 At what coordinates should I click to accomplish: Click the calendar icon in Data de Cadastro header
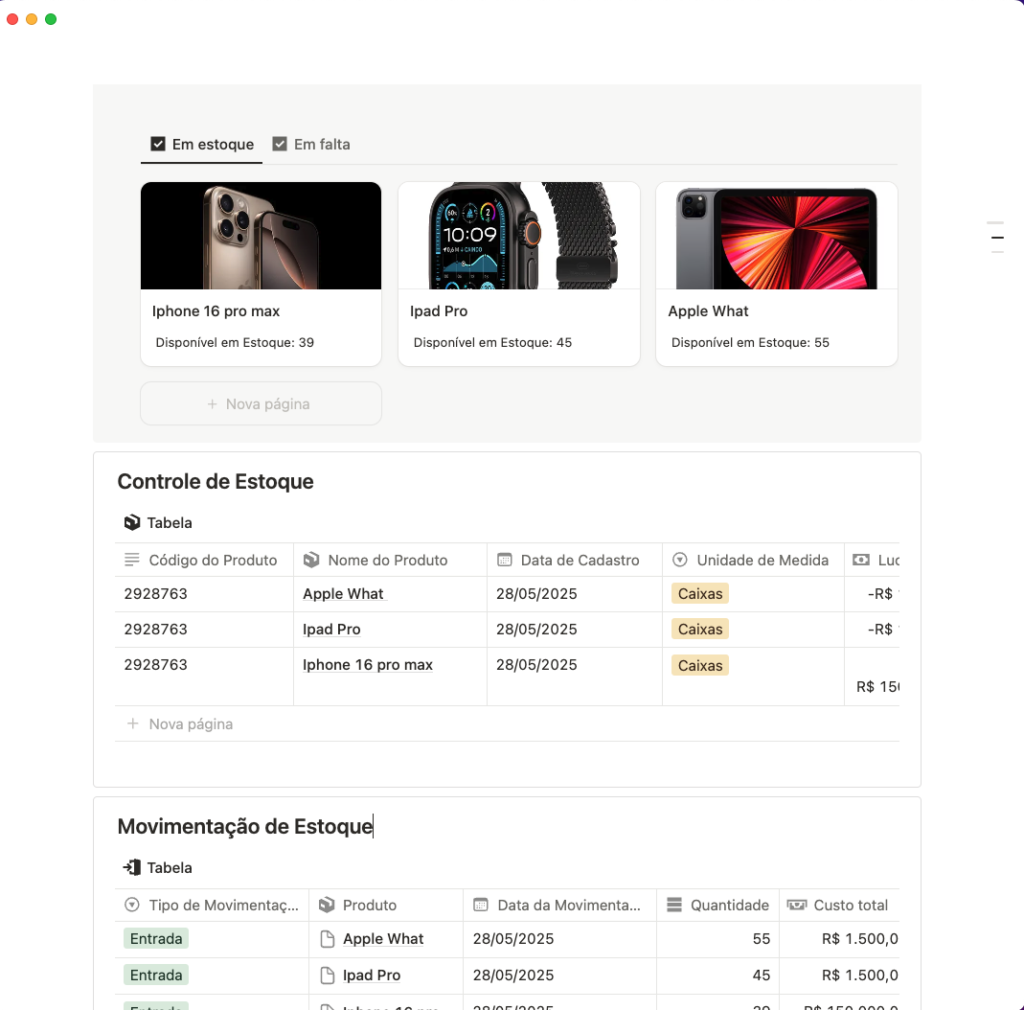click(505, 560)
